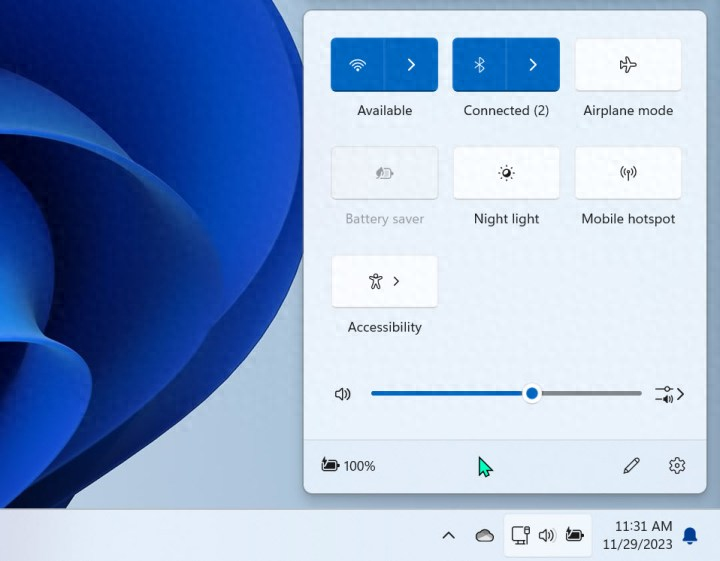The width and height of the screenshot is (720, 561).
Task: Toggle Bluetooth off
Action: click(479, 65)
